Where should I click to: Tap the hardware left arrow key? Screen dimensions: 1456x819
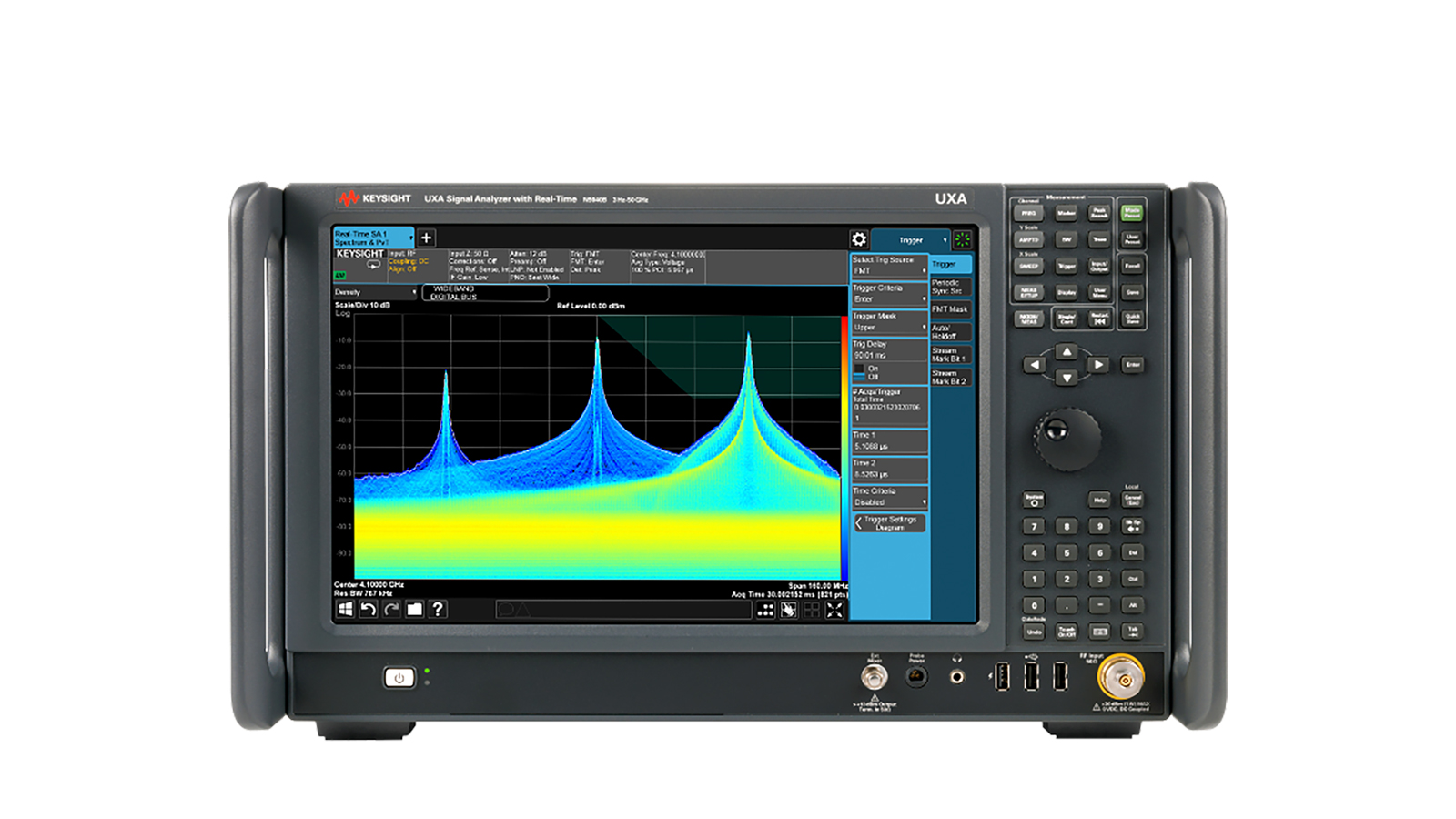click(1035, 365)
